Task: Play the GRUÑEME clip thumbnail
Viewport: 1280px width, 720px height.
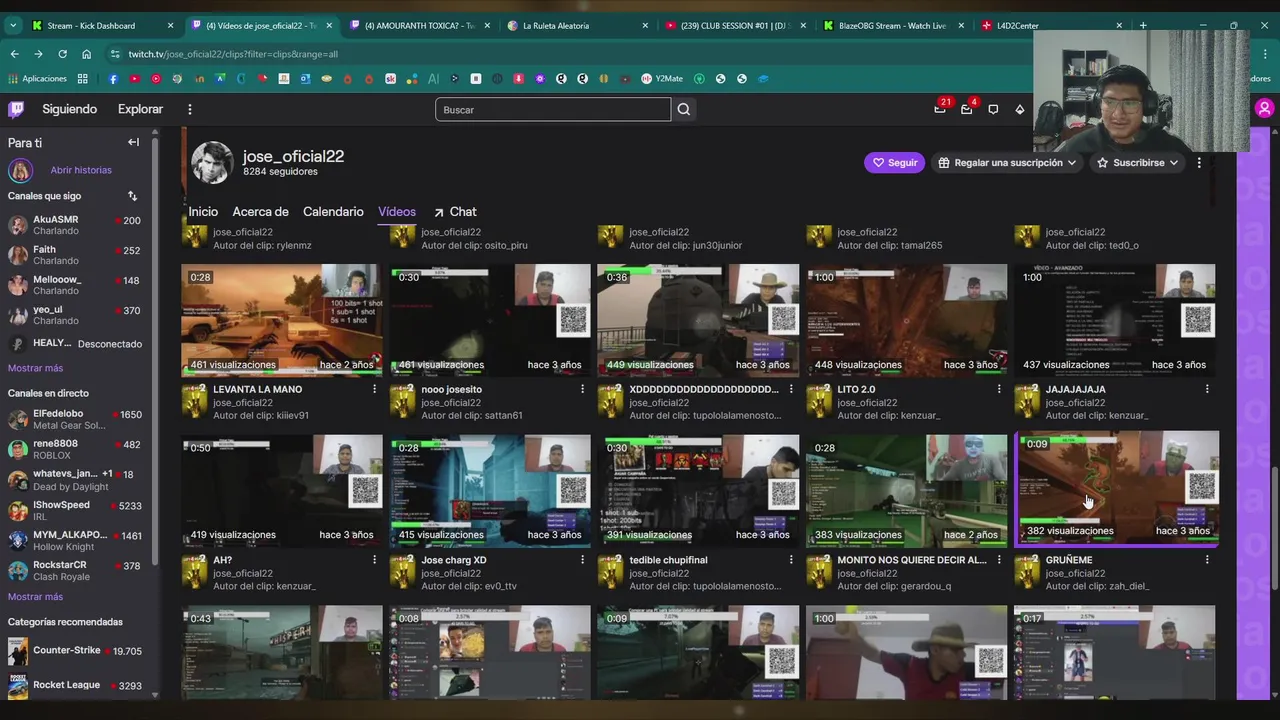Action: click(1117, 489)
